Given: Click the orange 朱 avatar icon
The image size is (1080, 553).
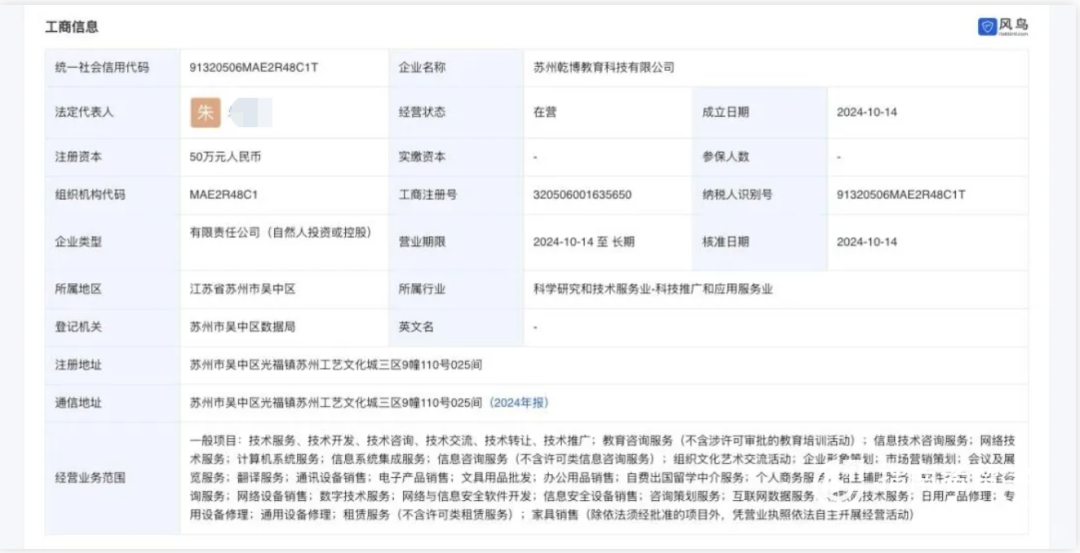Looking at the screenshot, I should click(x=205, y=112).
